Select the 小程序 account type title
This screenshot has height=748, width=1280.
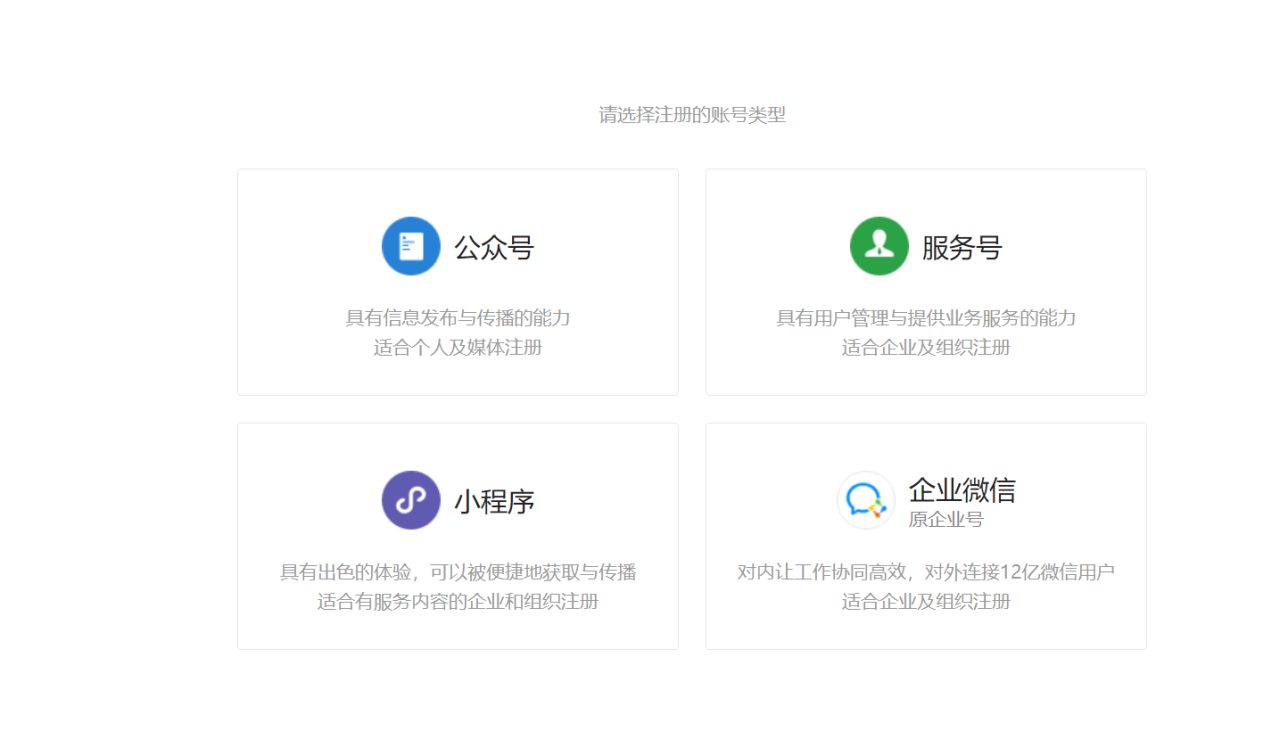(494, 501)
